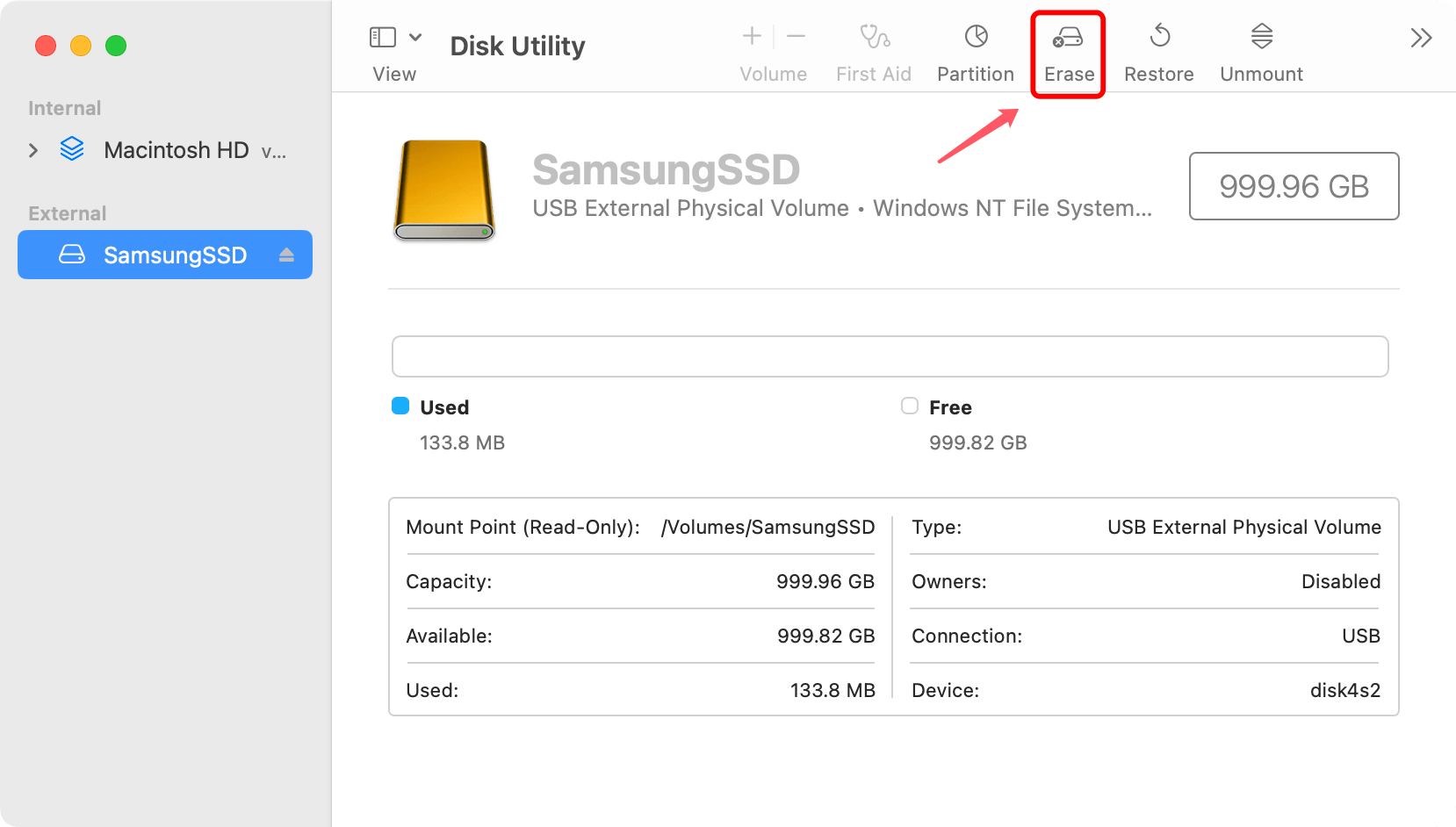Image resolution: width=1456 pixels, height=827 pixels.
Task: Click the Used row value 133.8 MB
Action: coord(833,690)
